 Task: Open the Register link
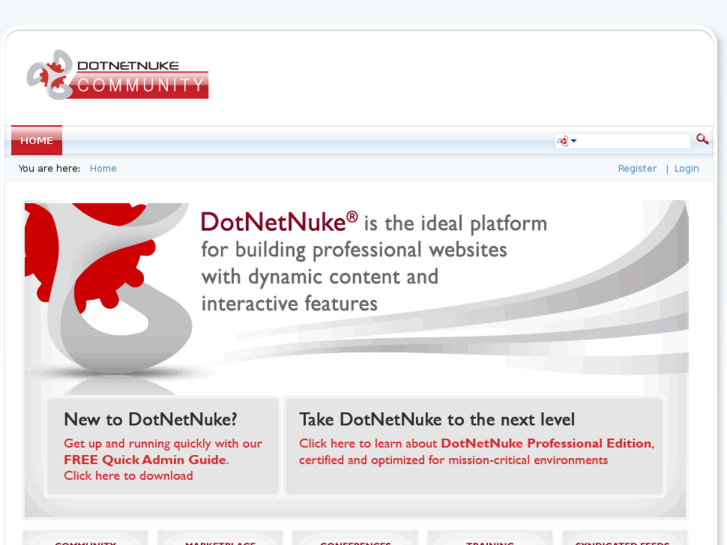[x=637, y=168]
